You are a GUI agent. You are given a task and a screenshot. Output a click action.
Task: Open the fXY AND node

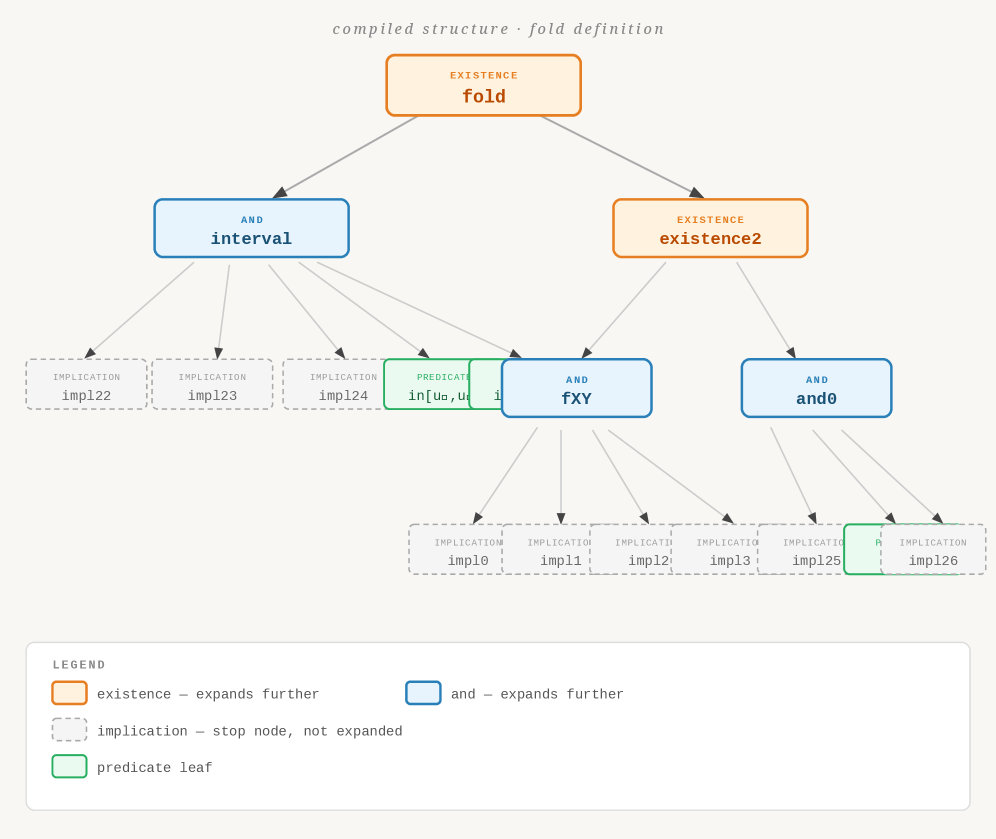(576, 389)
